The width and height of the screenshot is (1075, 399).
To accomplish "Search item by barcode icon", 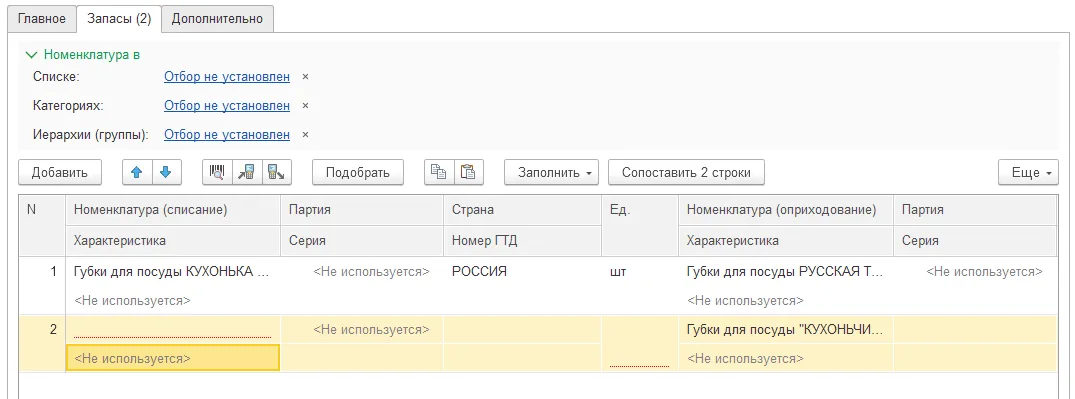I will (x=217, y=172).
